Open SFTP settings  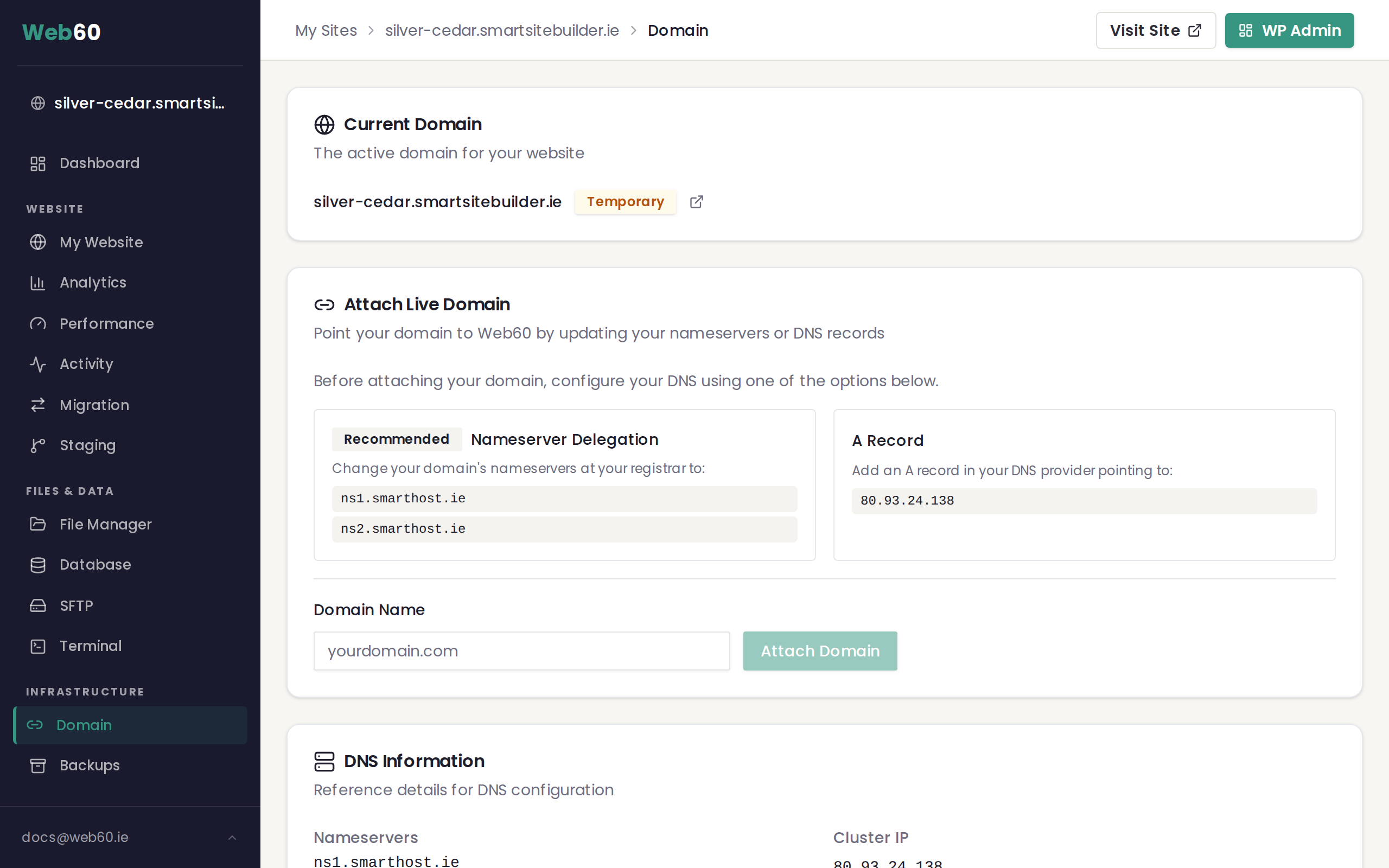click(x=76, y=605)
